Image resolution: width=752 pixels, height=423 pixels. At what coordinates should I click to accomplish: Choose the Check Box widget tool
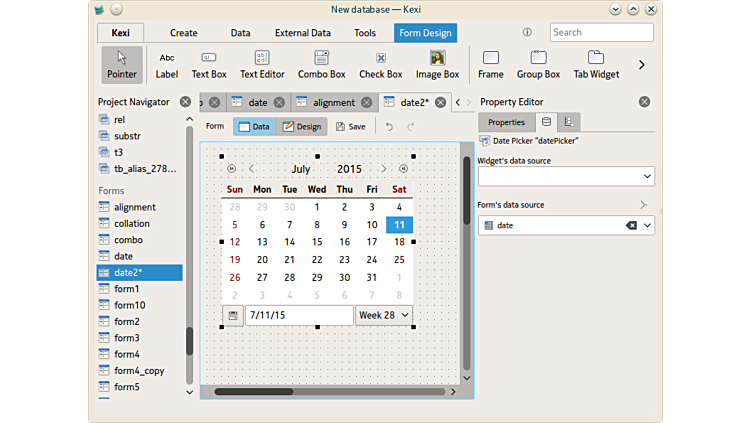pyautogui.click(x=380, y=64)
